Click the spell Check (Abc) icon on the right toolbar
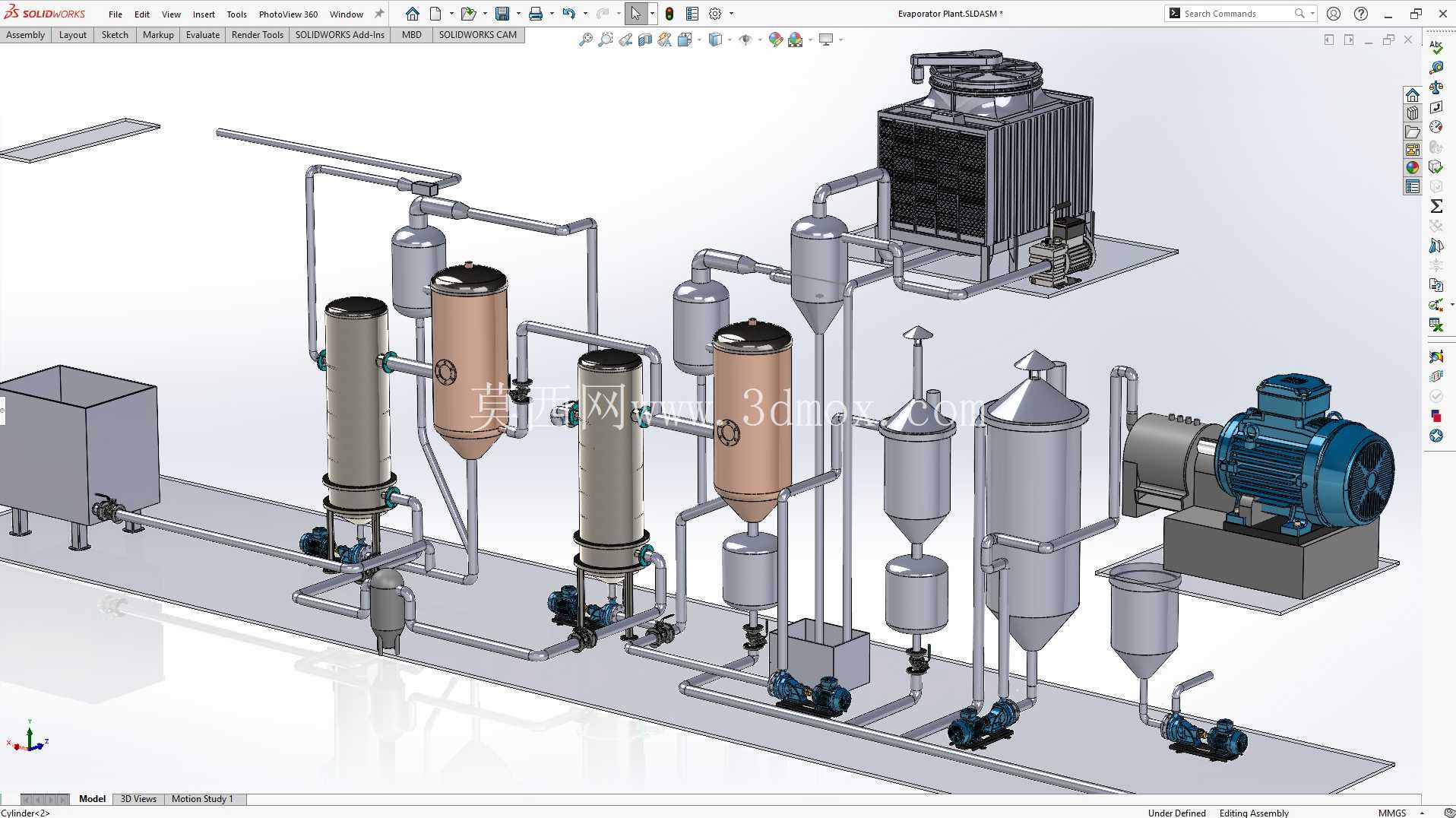The width and height of the screenshot is (1456, 818). (x=1436, y=47)
